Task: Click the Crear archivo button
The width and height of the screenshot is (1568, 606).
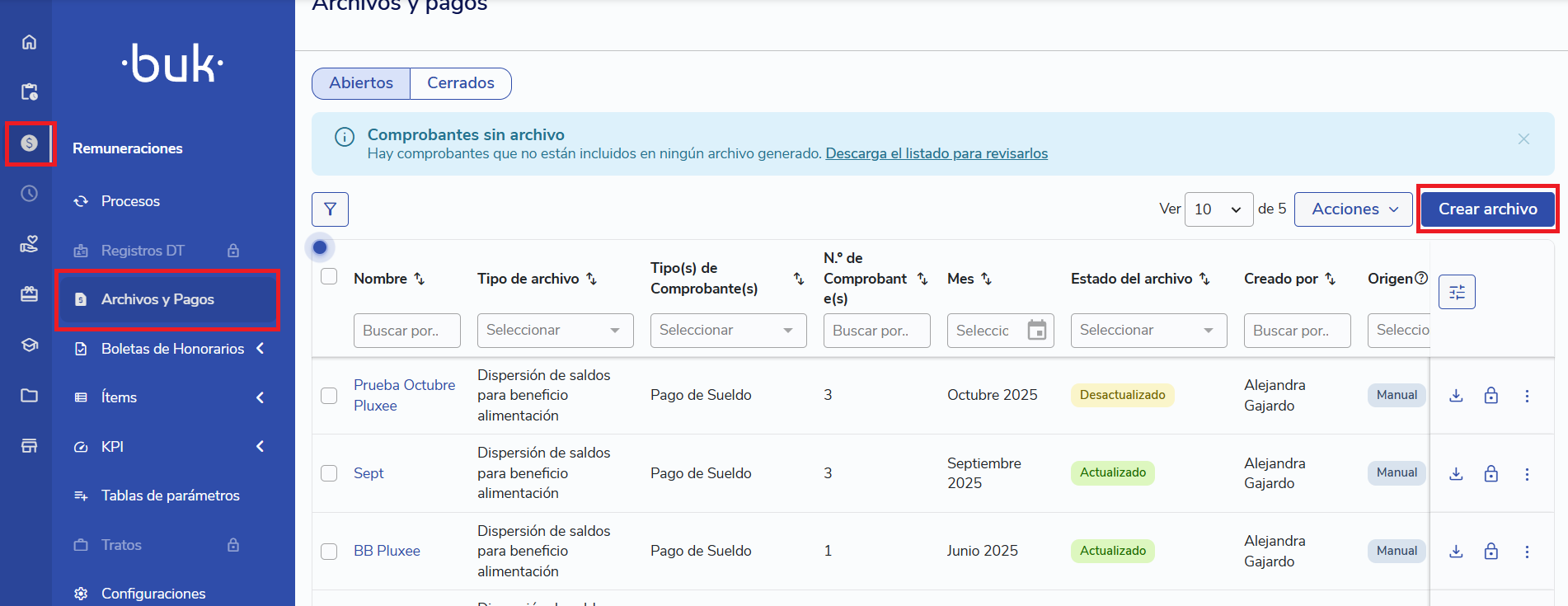Action: [1487, 209]
